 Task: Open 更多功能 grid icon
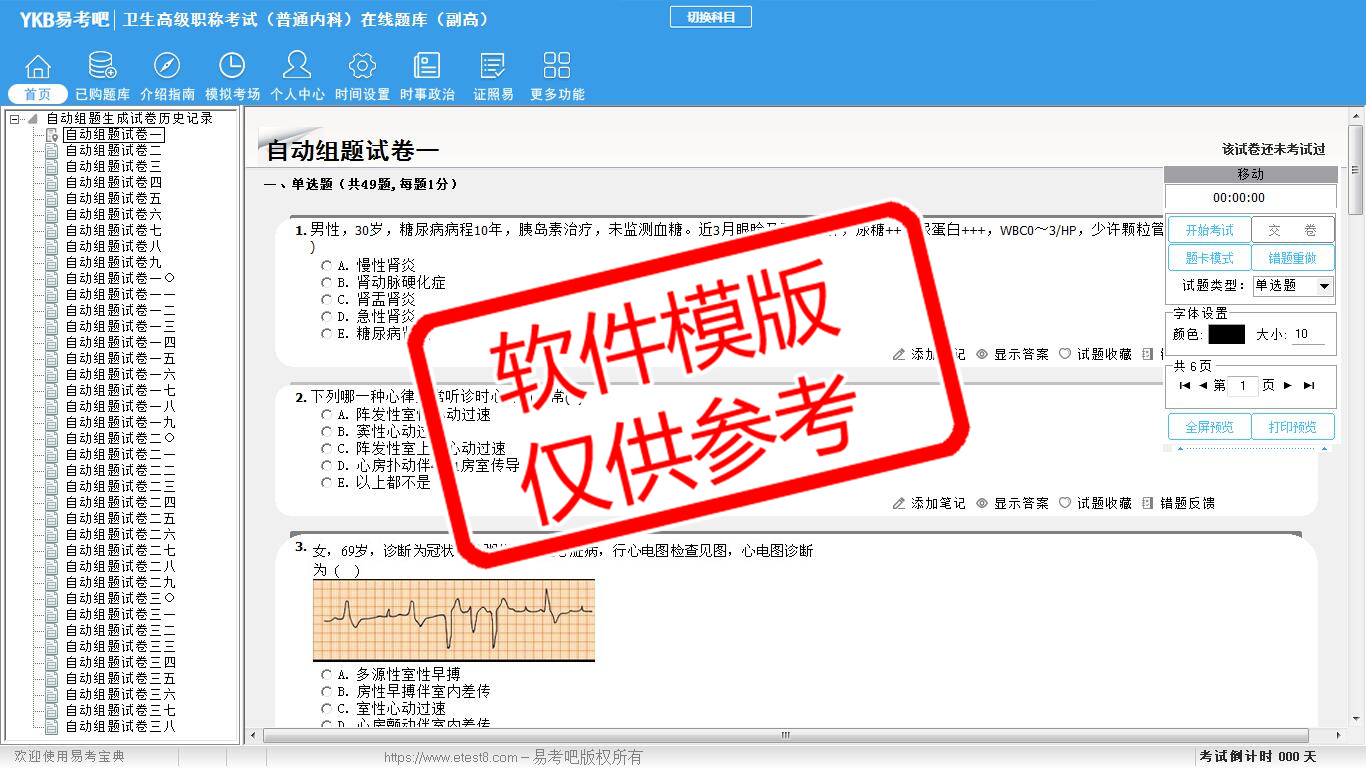[557, 67]
